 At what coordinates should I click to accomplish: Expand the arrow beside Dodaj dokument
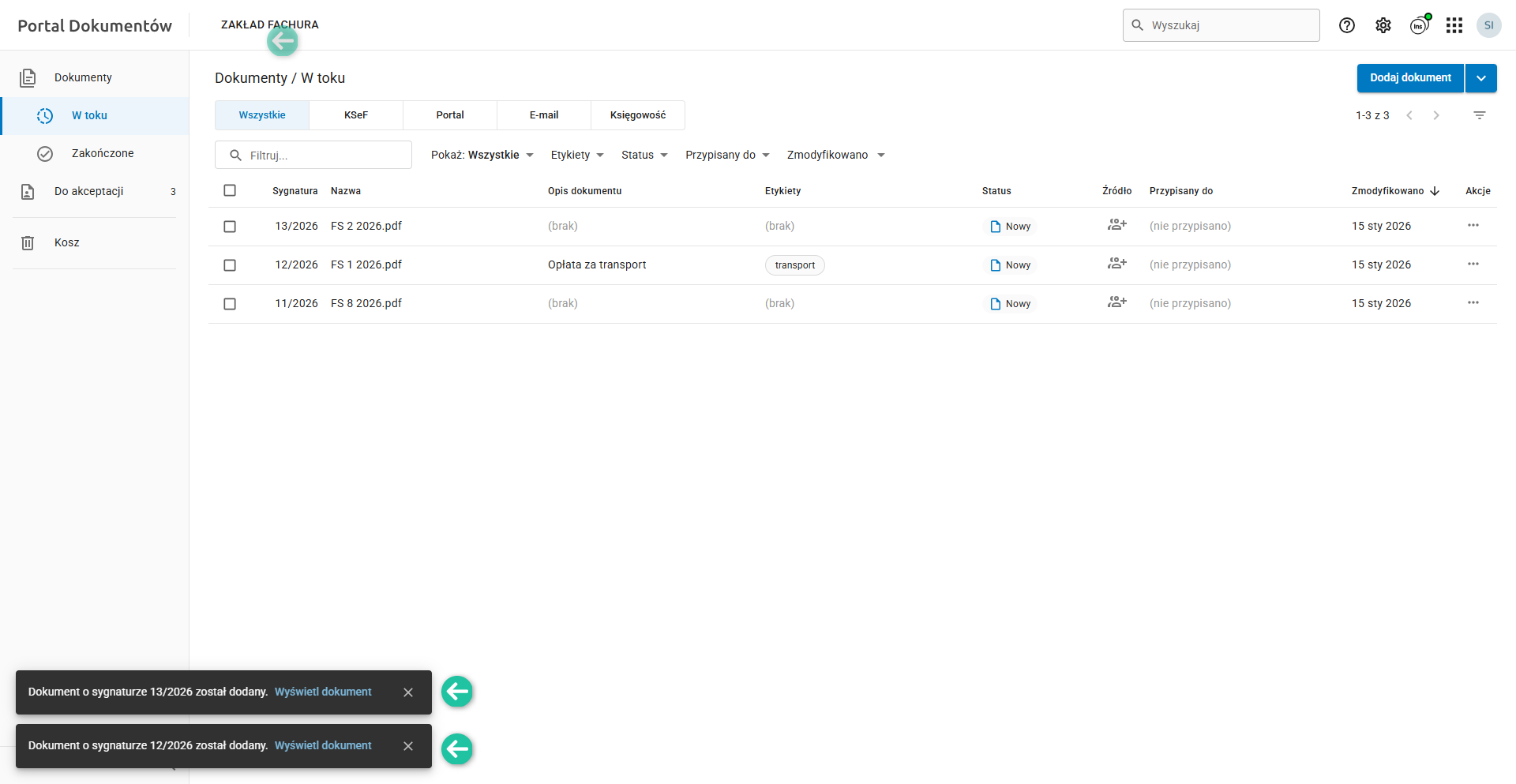[1481, 78]
